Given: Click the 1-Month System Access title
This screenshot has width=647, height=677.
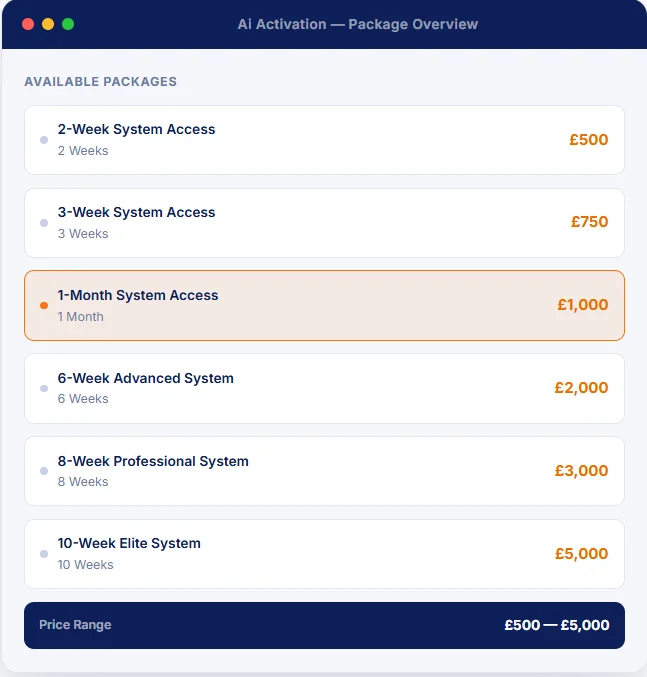Looking at the screenshot, I should click(x=138, y=295).
